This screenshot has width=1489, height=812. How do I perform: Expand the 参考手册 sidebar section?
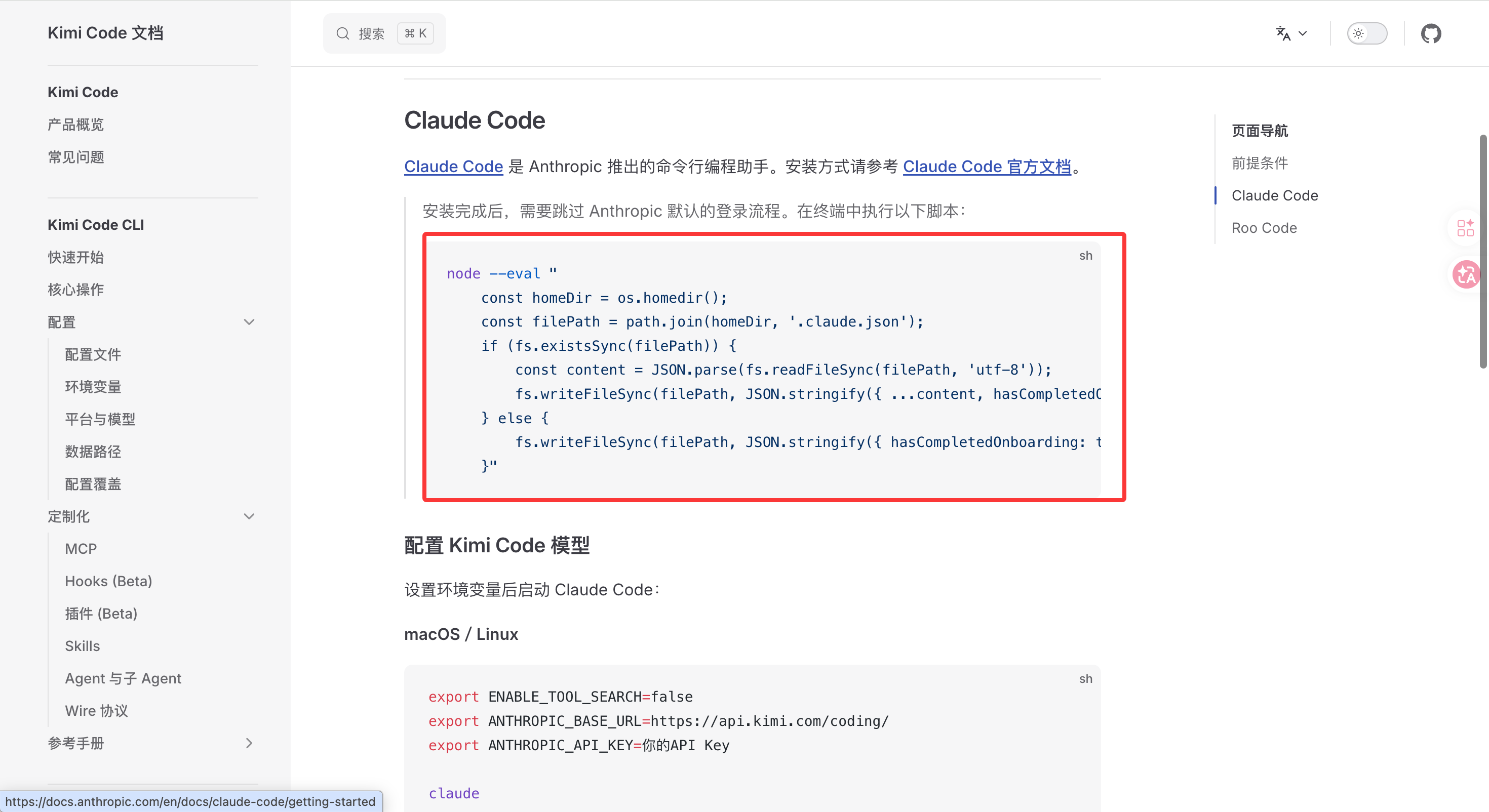tap(249, 743)
